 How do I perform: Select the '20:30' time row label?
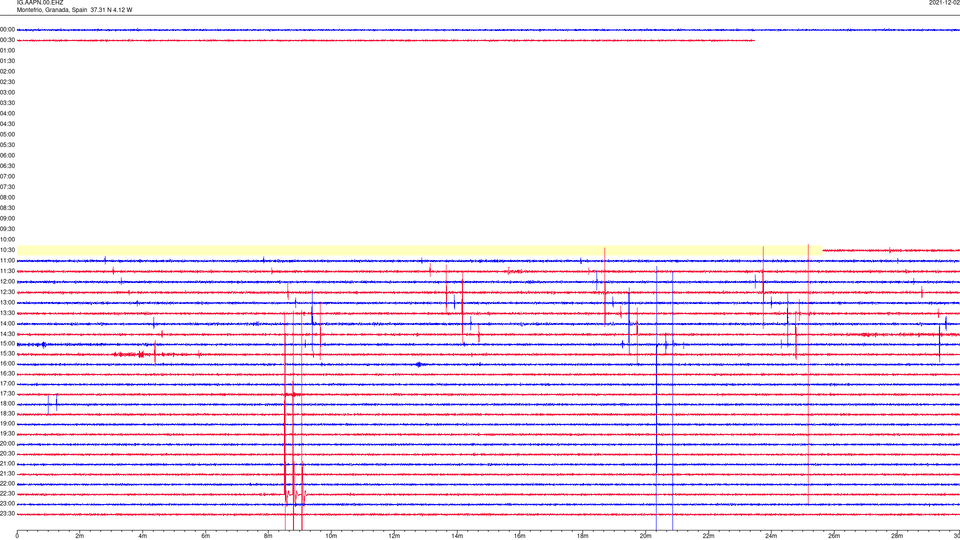7,454
